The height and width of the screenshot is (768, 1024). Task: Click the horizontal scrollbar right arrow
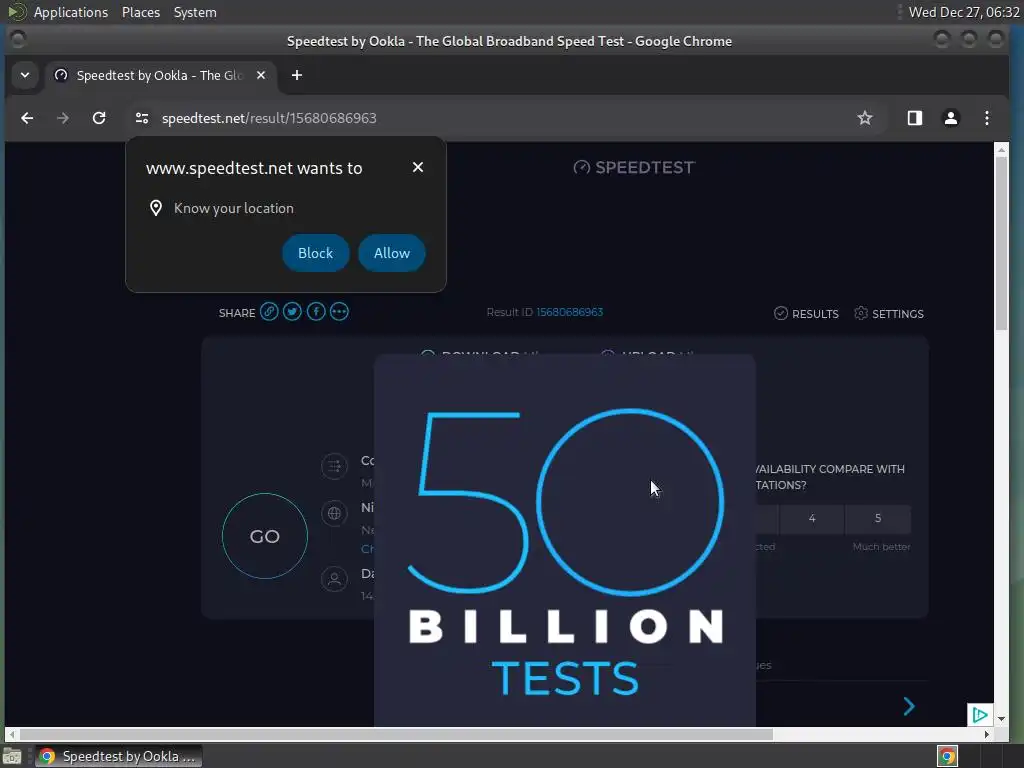(x=987, y=735)
